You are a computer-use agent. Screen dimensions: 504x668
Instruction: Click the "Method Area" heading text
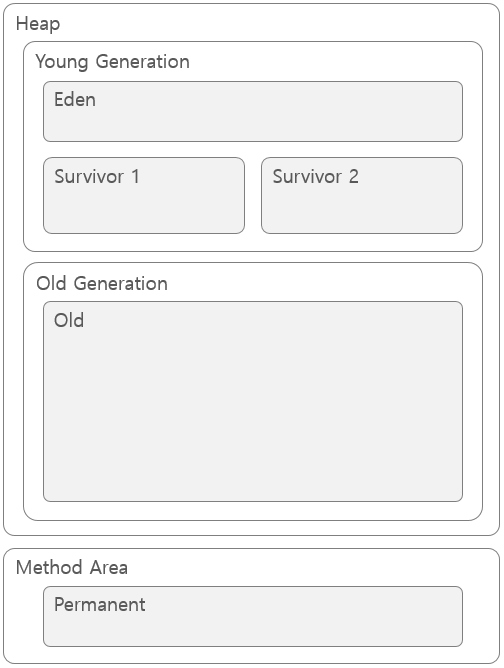(x=72, y=567)
